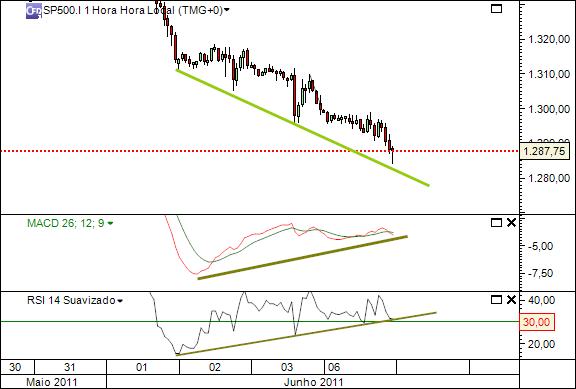Select date 06 on the time axis
Viewport: 576px width, 389px height.
point(334,367)
